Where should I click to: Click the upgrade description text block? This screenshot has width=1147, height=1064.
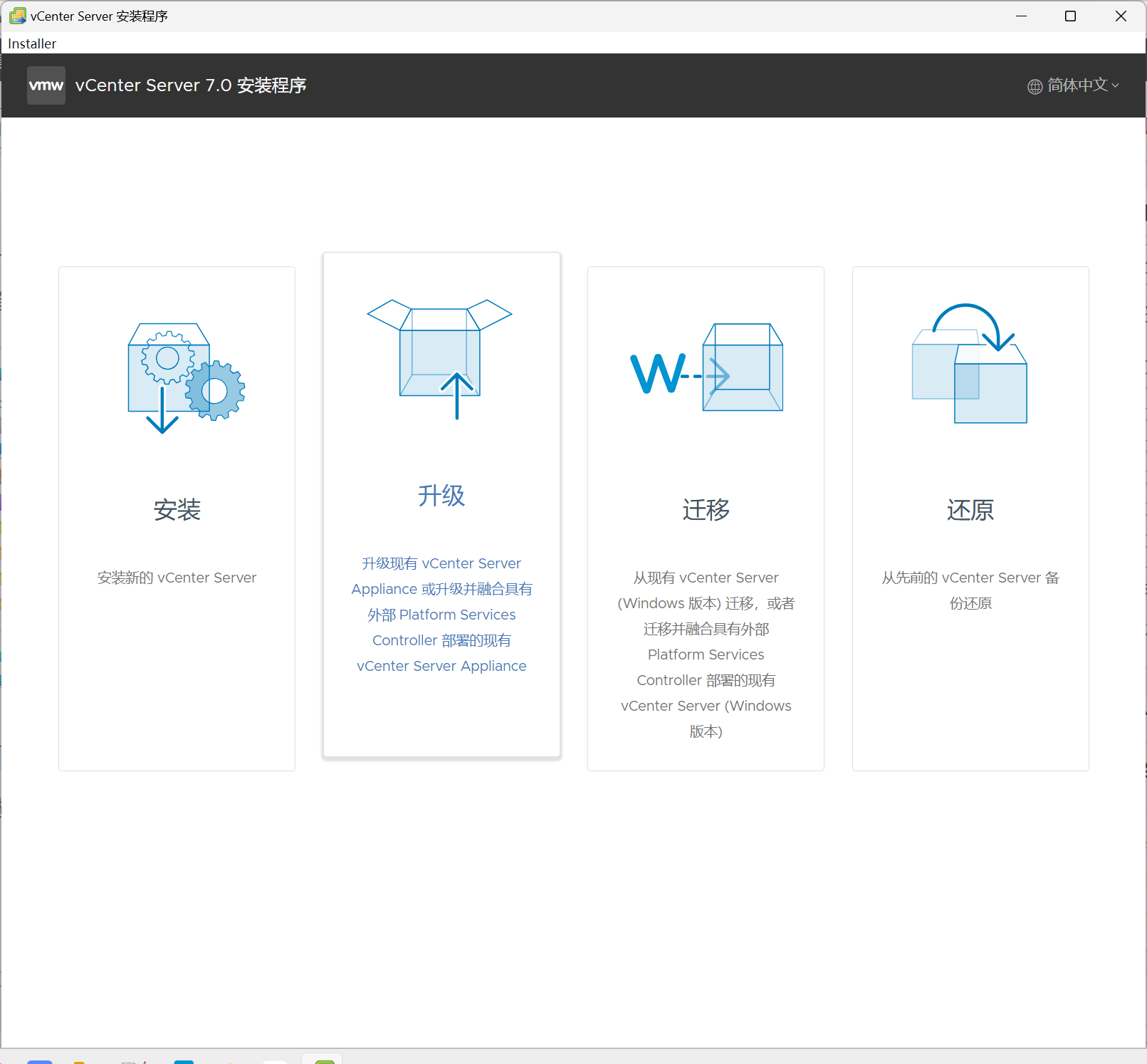441,615
